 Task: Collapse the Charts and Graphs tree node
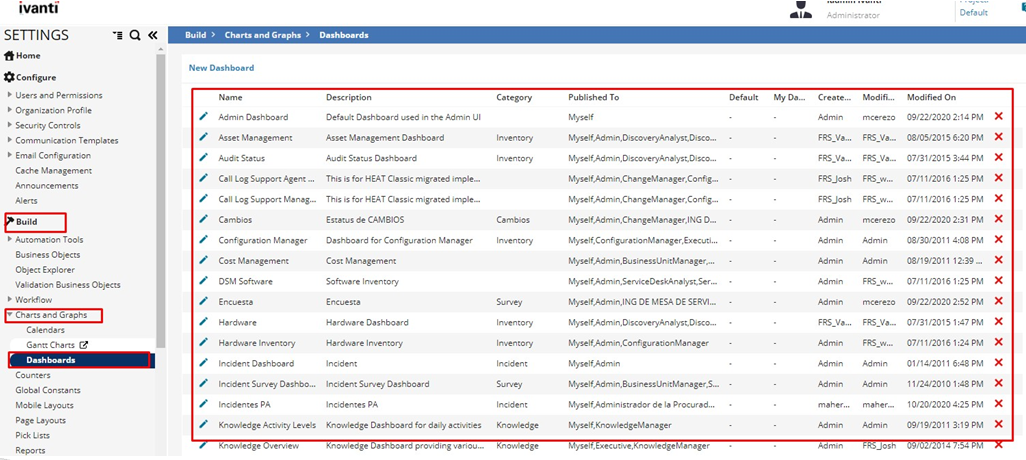(x=10, y=315)
